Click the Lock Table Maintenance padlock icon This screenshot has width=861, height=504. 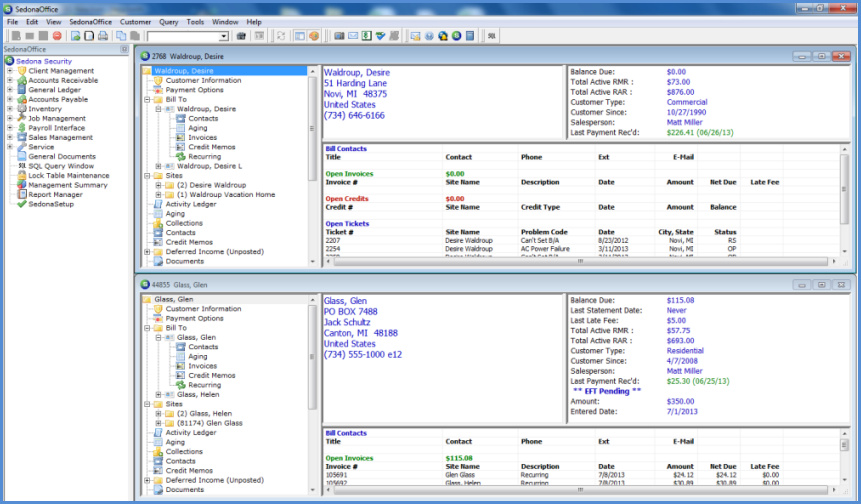tap(22, 175)
